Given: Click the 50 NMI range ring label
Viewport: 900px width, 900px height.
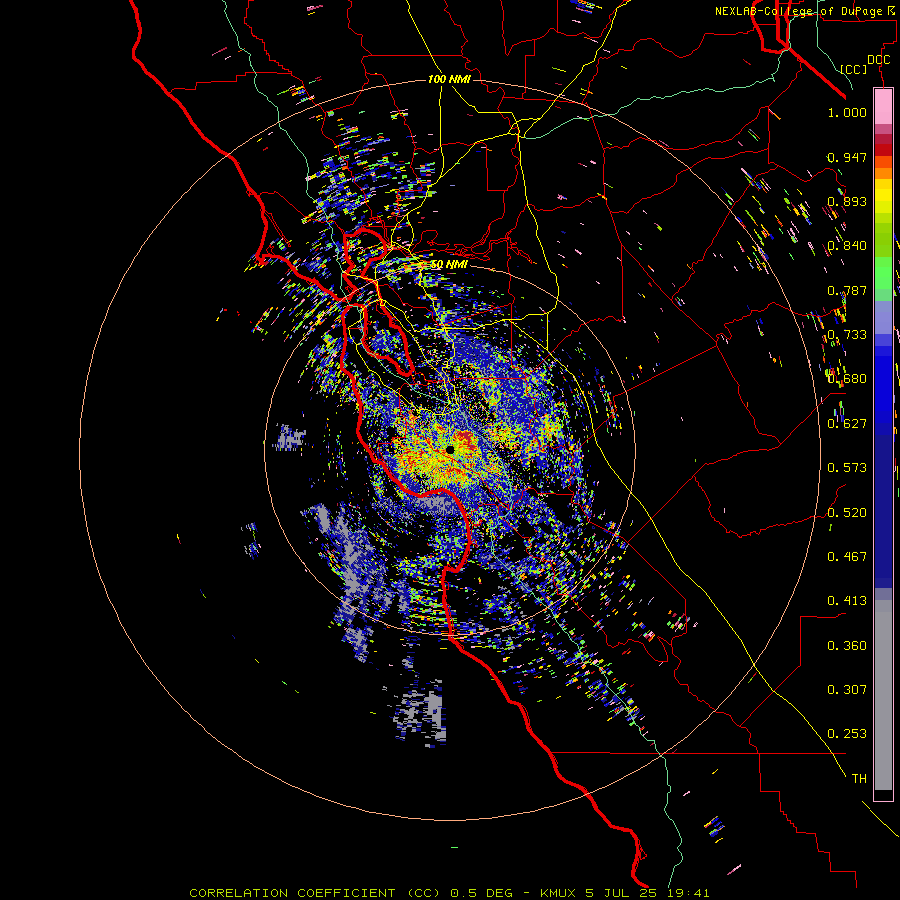Looking at the screenshot, I should click(448, 264).
